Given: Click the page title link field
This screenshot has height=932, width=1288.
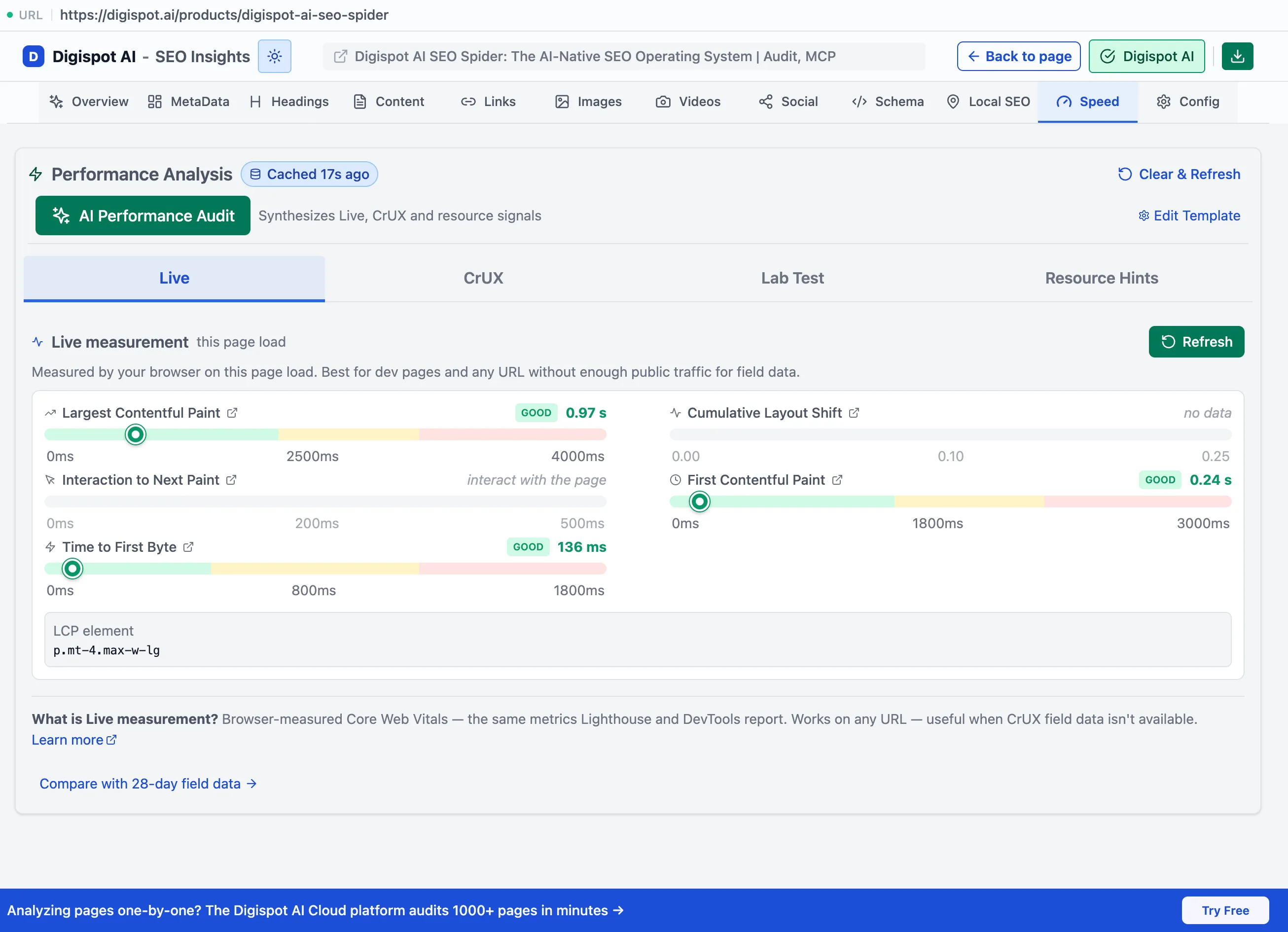Looking at the screenshot, I should tap(624, 56).
